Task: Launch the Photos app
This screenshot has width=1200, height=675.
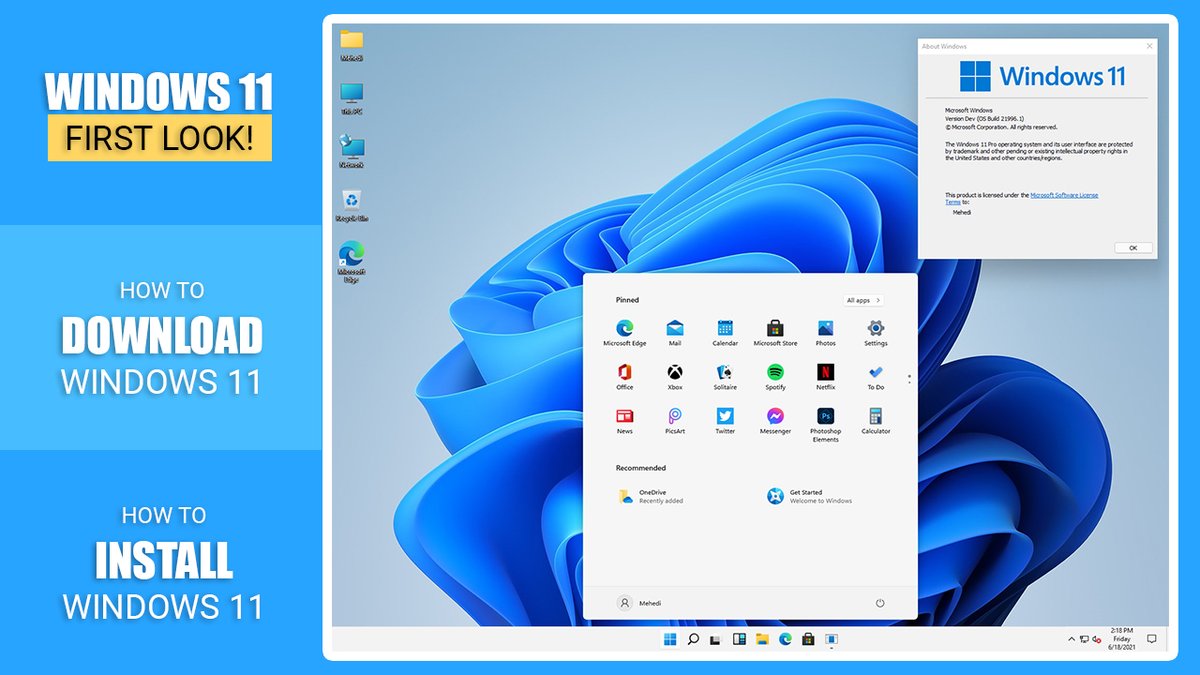Action: click(825, 332)
